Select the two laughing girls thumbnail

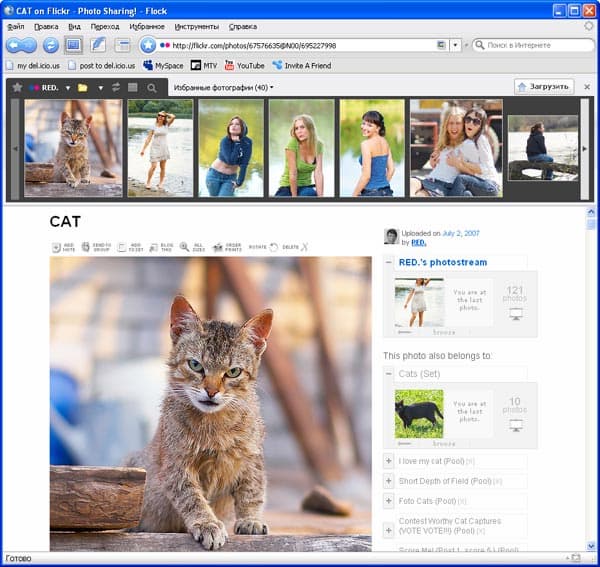tap(456, 148)
